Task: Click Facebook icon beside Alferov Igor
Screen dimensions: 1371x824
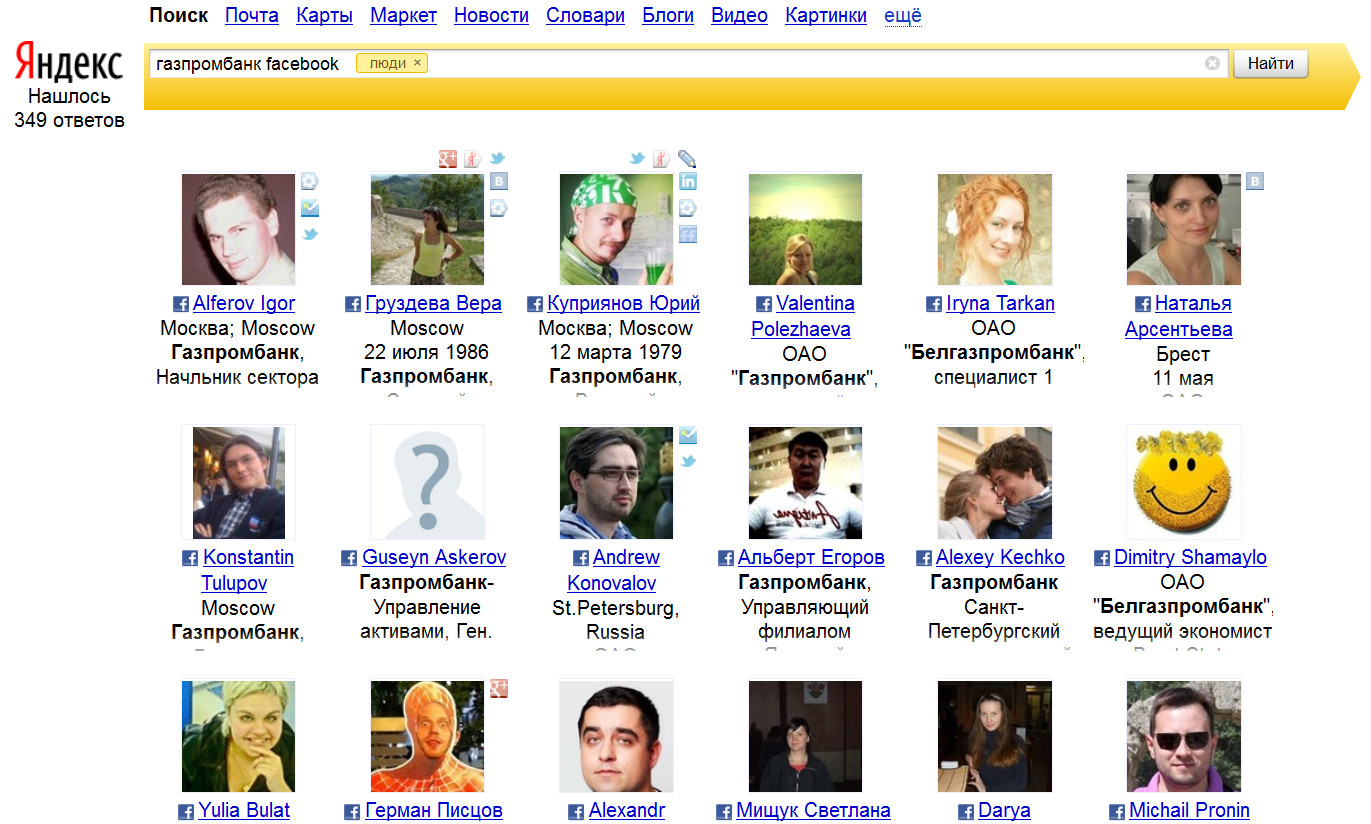Action: pyautogui.click(x=181, y=304)
